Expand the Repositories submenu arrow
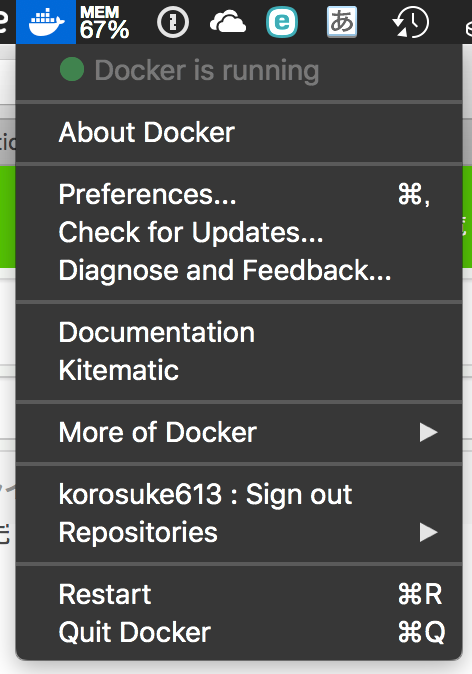Screen dimensions: 472x674 429,533
